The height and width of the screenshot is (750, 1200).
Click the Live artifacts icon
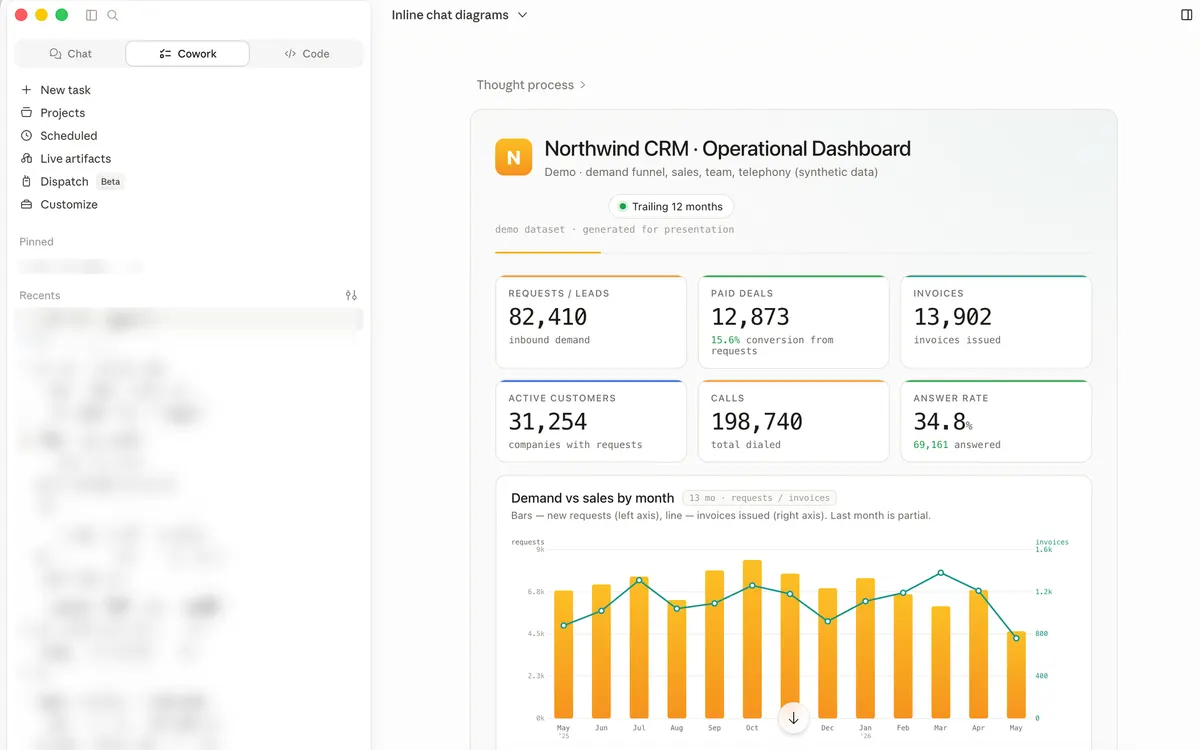[26, 159]
